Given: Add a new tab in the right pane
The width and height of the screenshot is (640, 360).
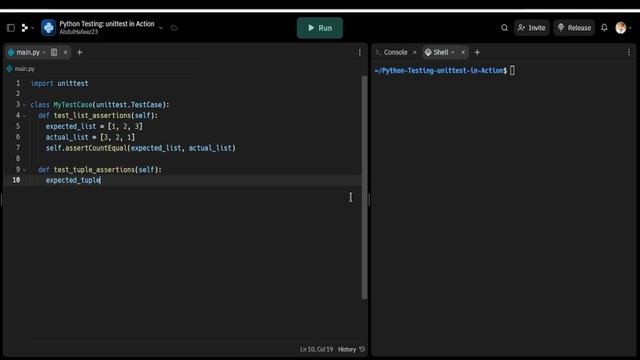Looking at the screenshot, I should [477, 52].
